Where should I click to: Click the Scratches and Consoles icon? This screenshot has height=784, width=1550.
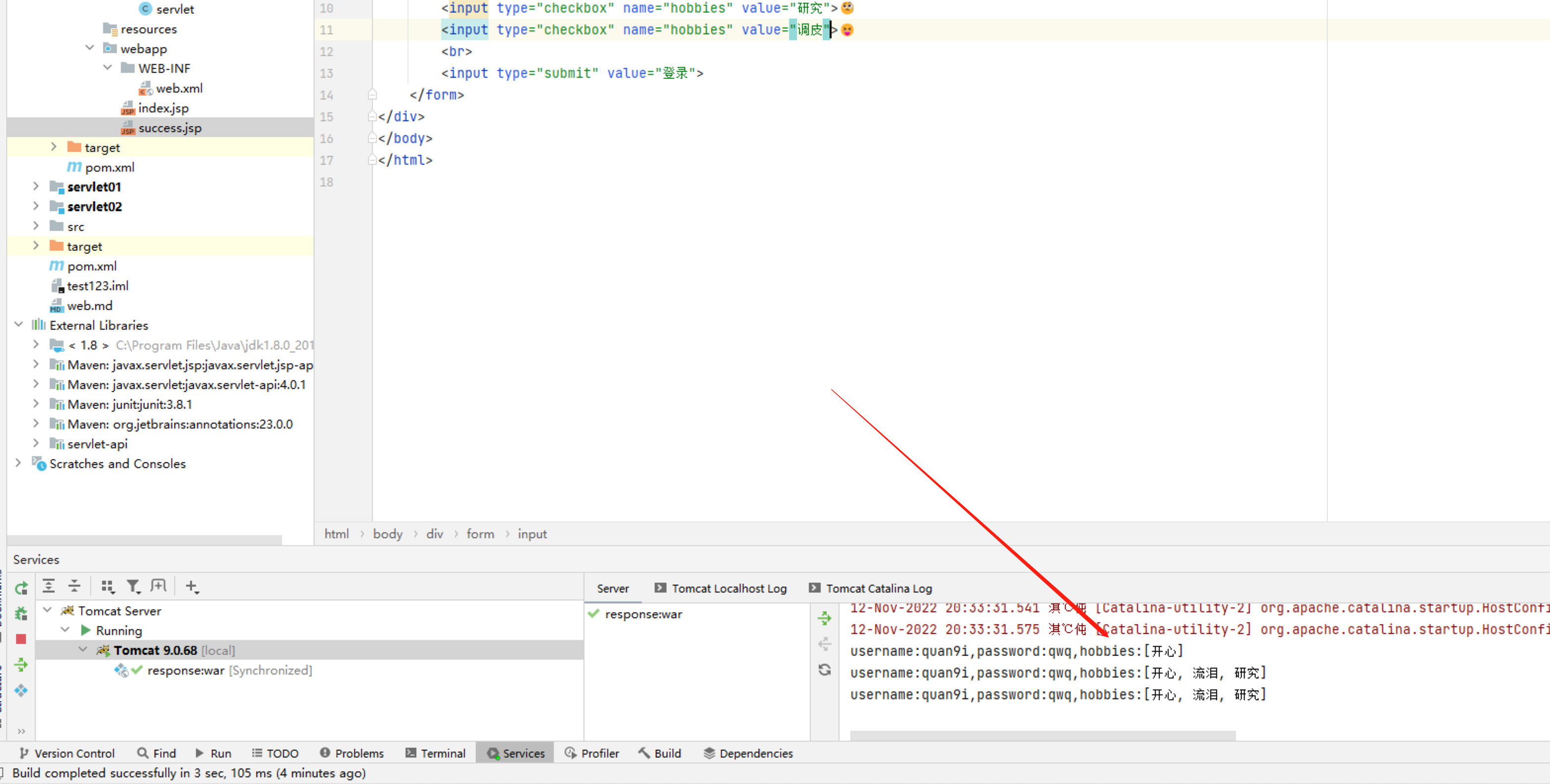coord(39,463)
